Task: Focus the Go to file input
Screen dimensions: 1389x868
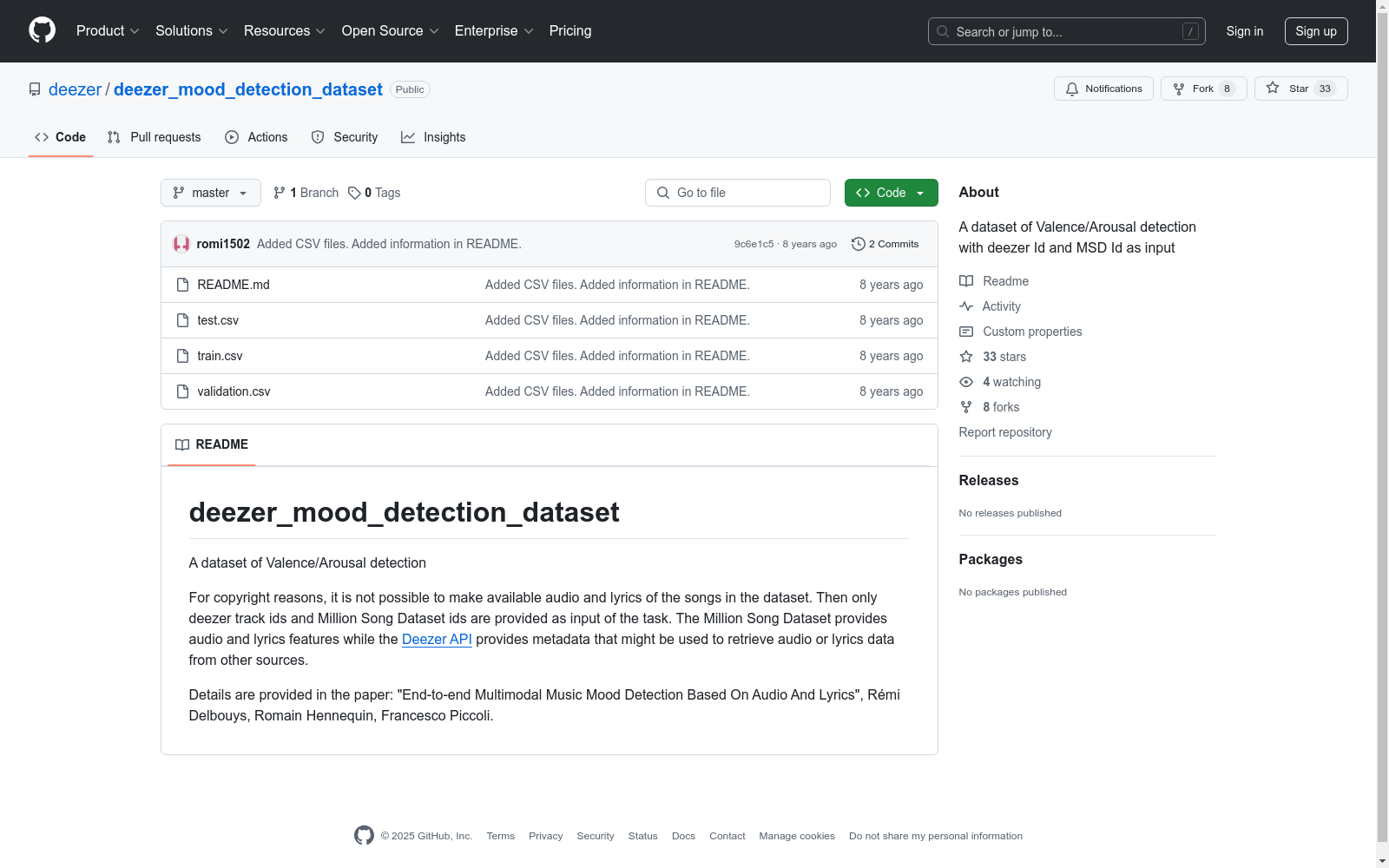Action: click(738, 193)
